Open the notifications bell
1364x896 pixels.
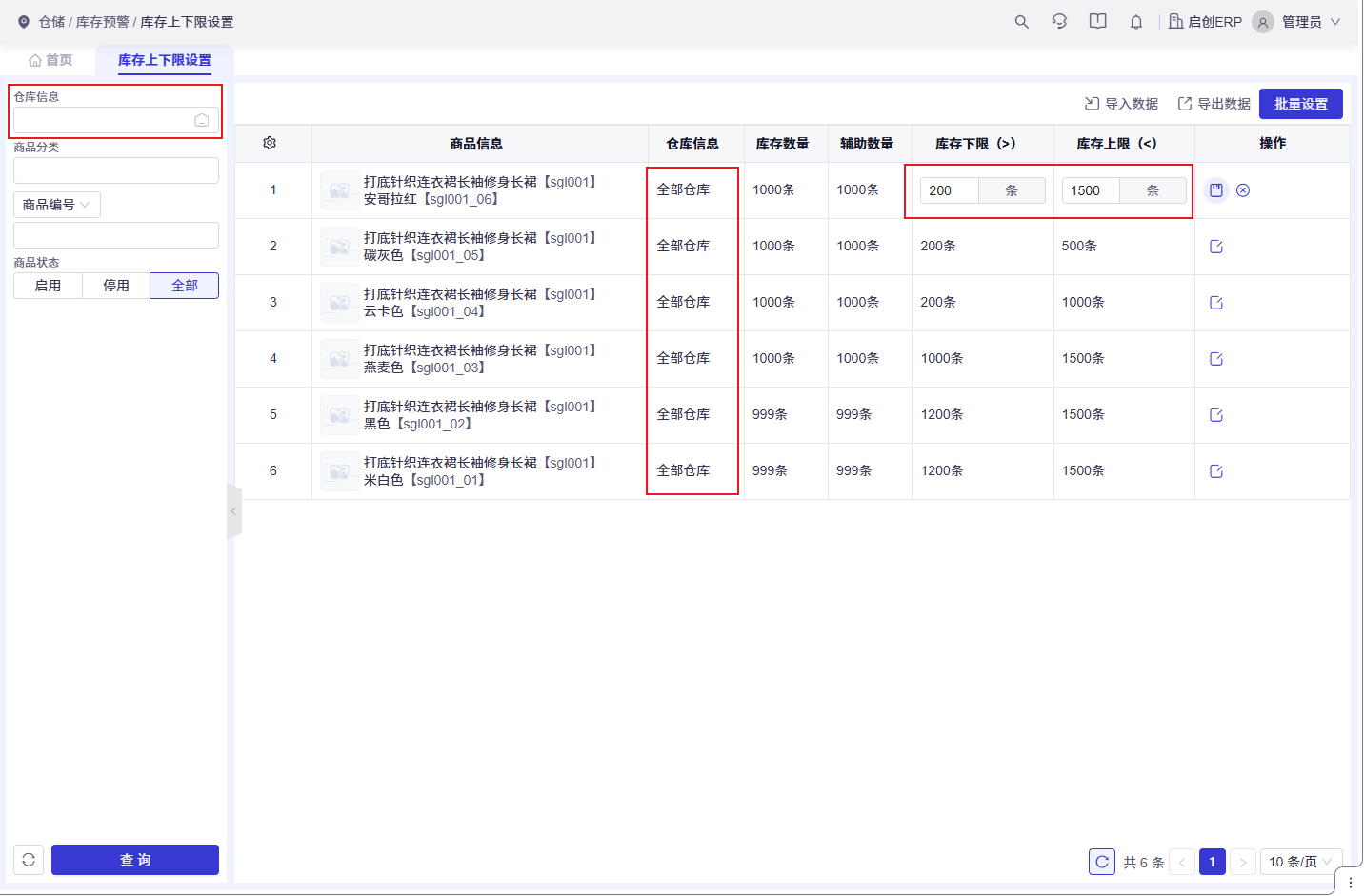coord(1135,21)
